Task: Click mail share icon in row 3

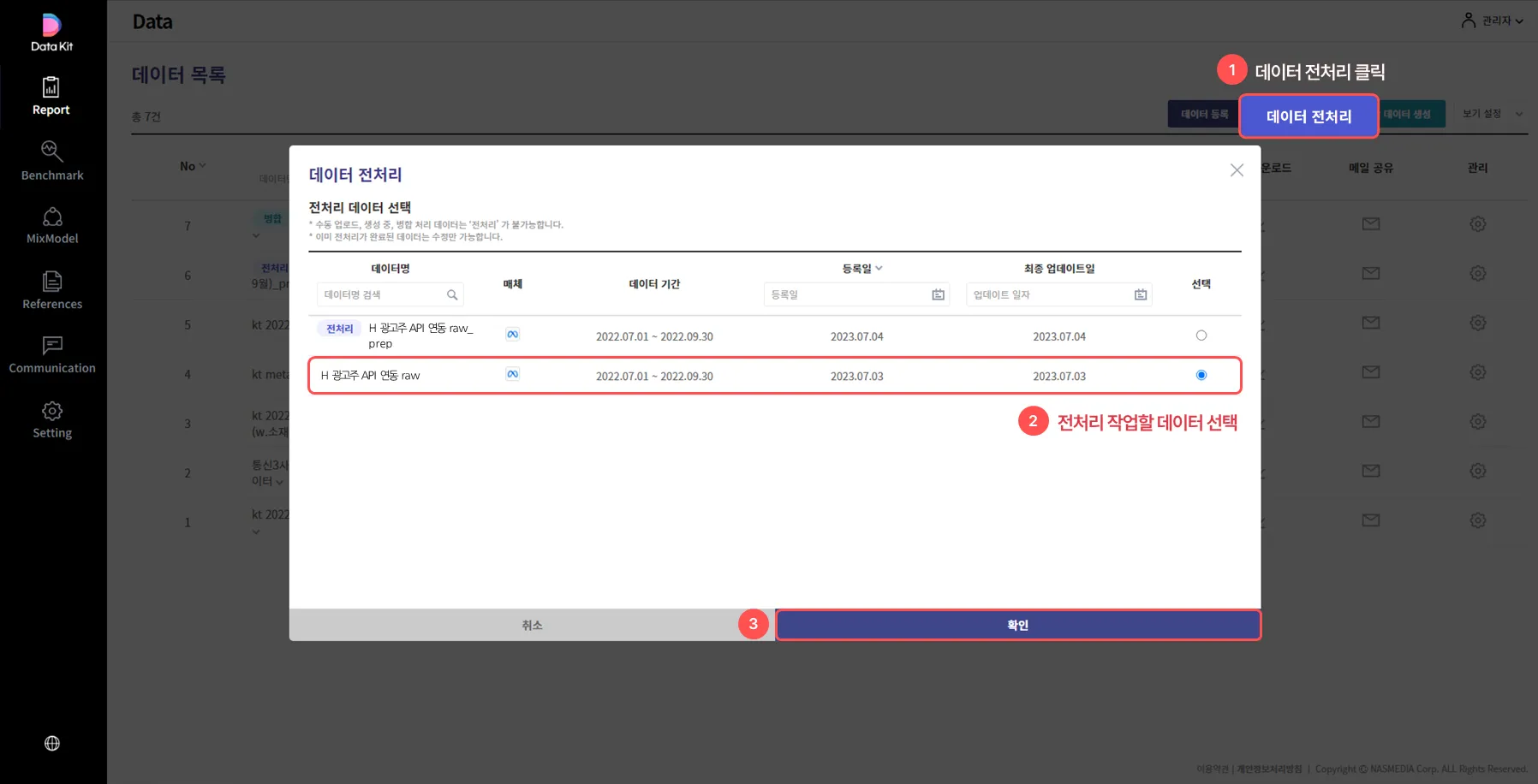Action: [1371, 421]
